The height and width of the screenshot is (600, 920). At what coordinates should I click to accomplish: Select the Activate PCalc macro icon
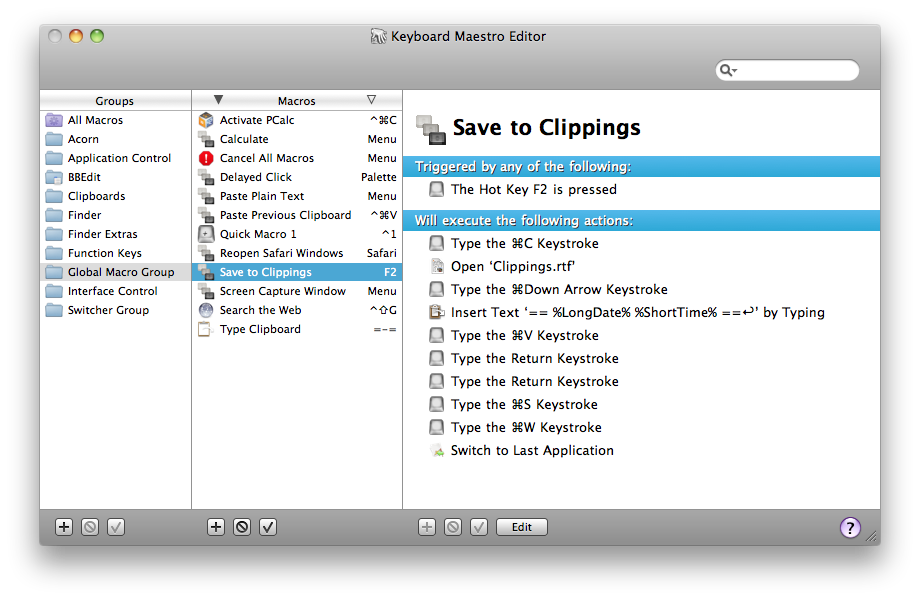(206, 120)
